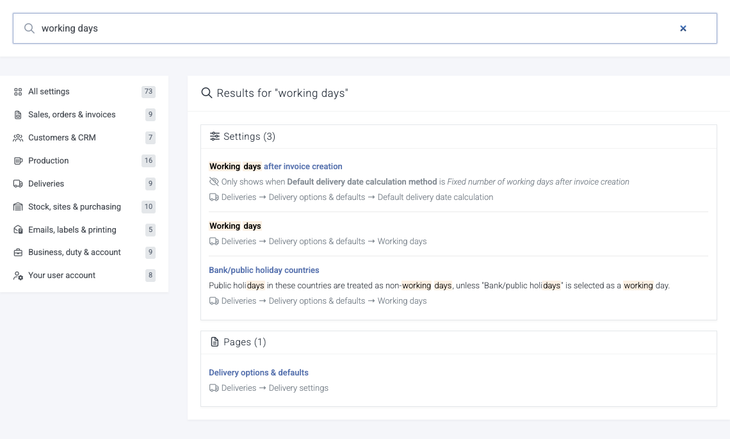Image resolution: width=730 pixels, height=439 pixels.
Task: Click the Settings (3) sliders icon
Action: 214,136
